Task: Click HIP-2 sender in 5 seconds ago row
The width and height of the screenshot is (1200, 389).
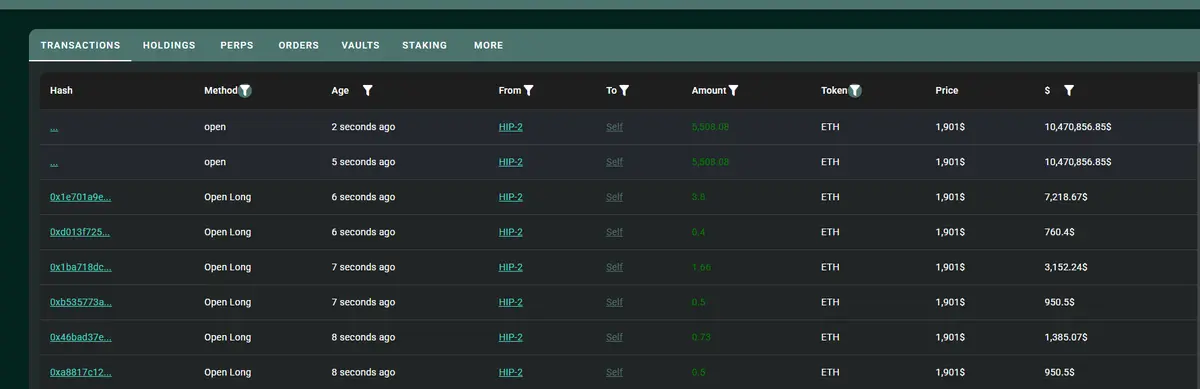Action: coord(511,162)
